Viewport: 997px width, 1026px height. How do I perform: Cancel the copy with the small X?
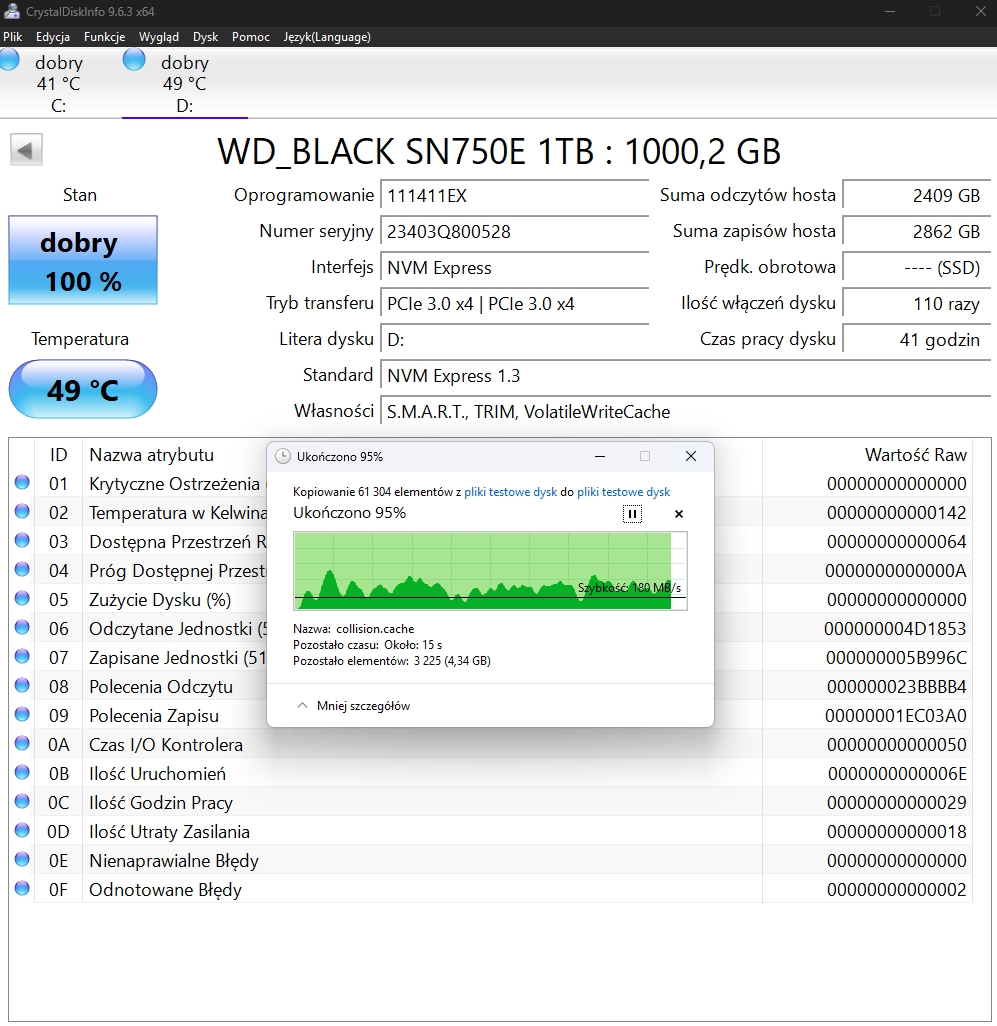click(x=679, y=514)
